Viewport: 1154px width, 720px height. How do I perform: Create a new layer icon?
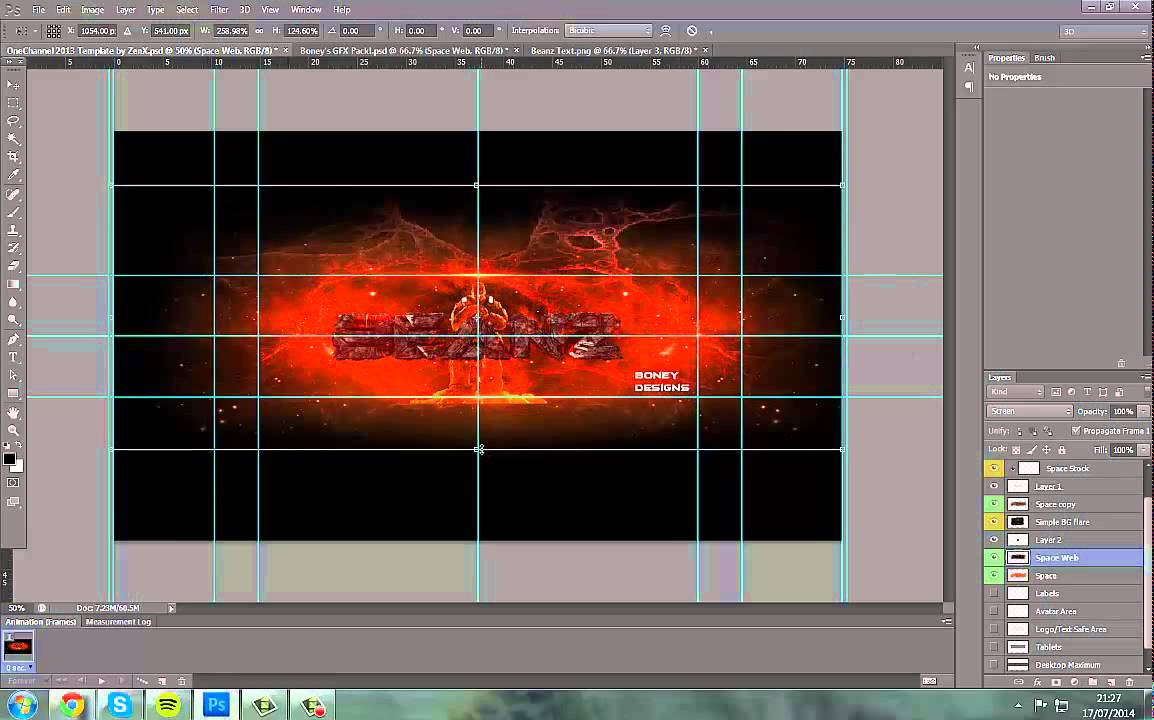click(1111, 682)
